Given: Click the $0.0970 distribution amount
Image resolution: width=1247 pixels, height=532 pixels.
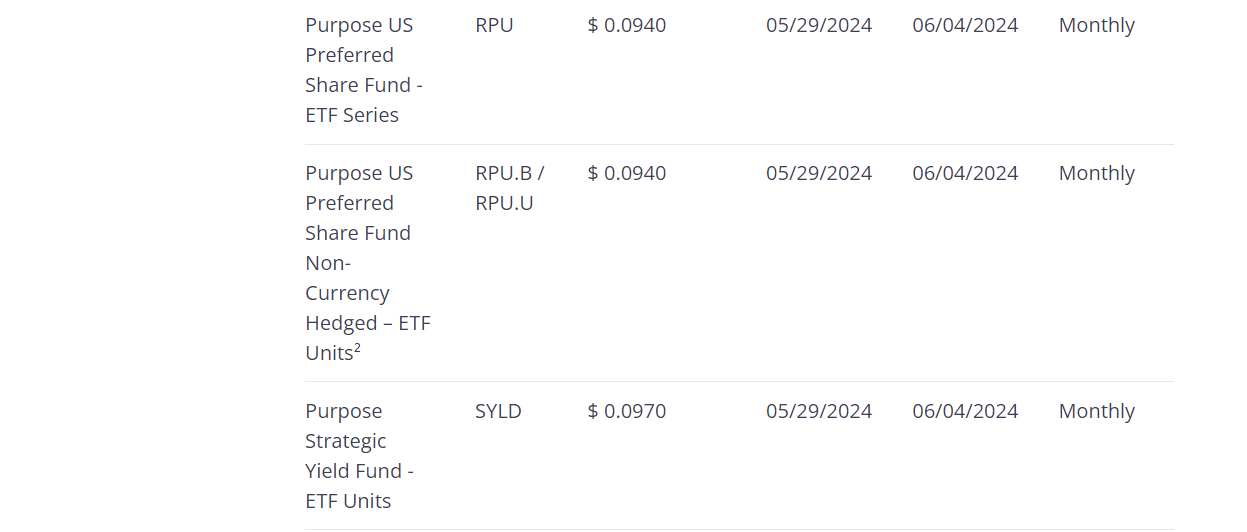Looking at the screenshot, I should click(x=627, y=411).
